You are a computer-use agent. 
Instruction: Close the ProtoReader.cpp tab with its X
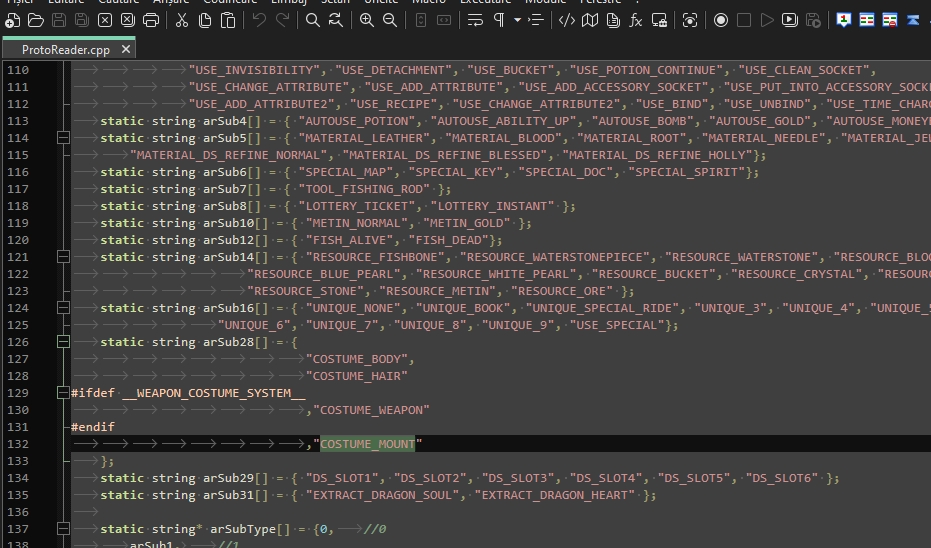tap(126, 49)
